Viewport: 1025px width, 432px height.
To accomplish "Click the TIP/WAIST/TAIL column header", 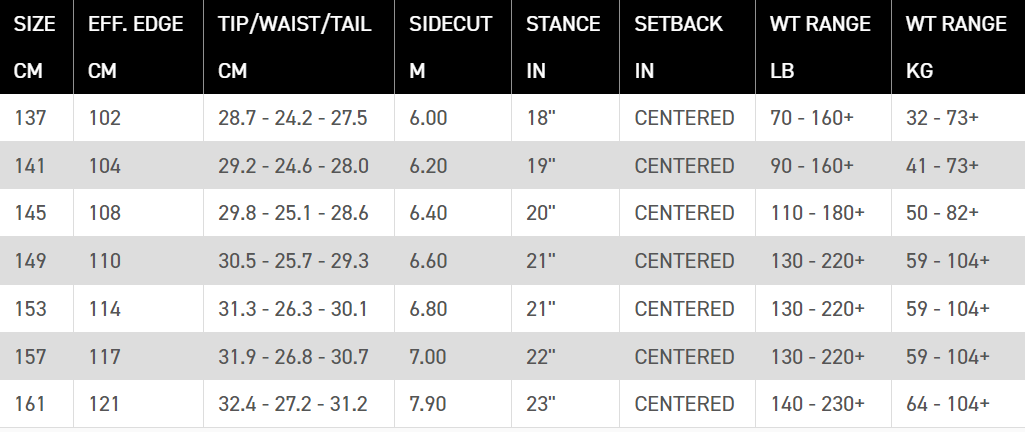I will 299,47.
